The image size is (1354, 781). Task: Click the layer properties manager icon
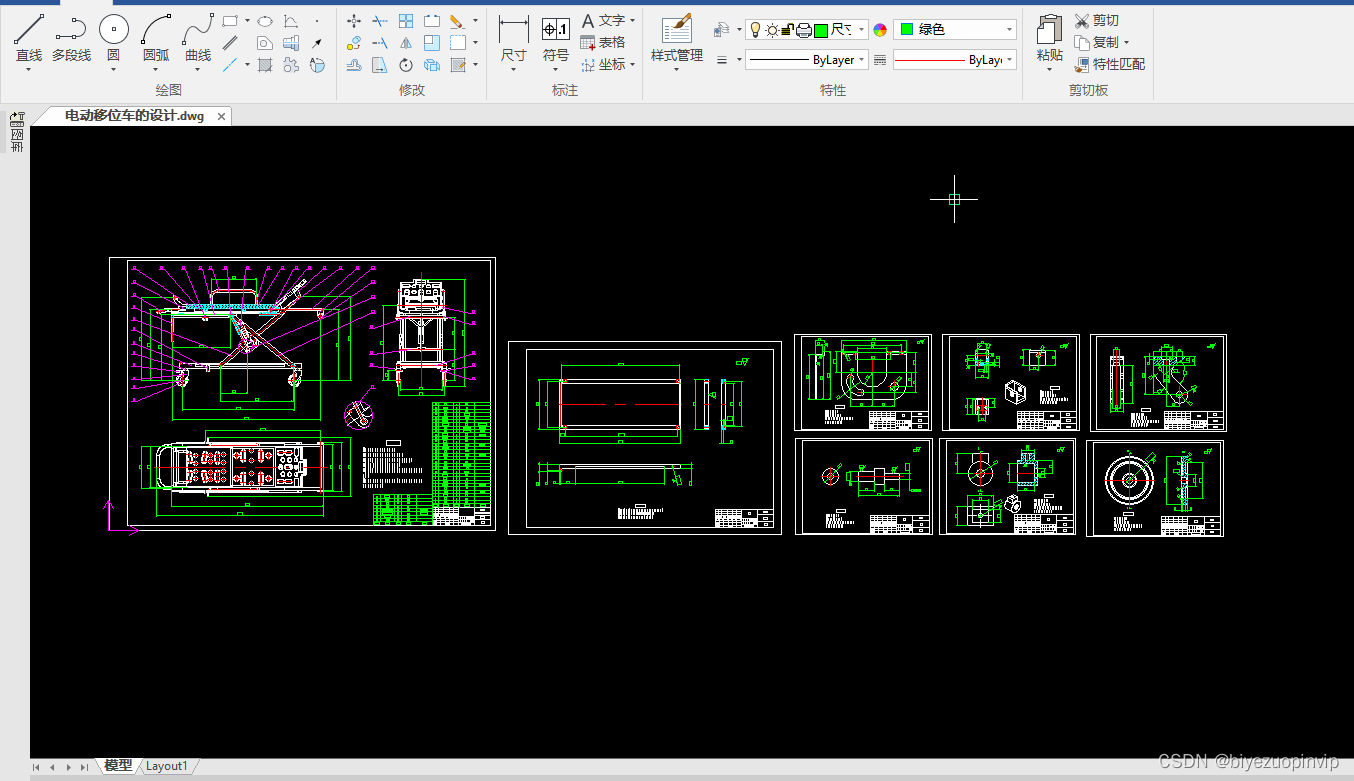point(721,30)
